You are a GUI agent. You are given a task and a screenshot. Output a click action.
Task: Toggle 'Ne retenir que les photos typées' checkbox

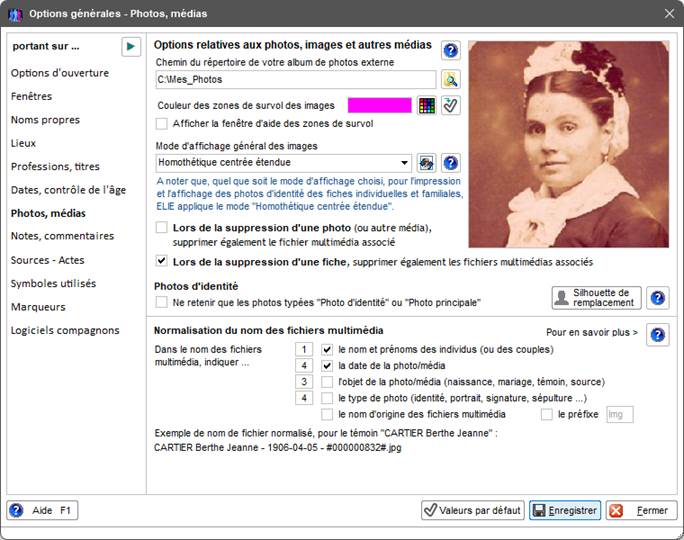(161, 302)
